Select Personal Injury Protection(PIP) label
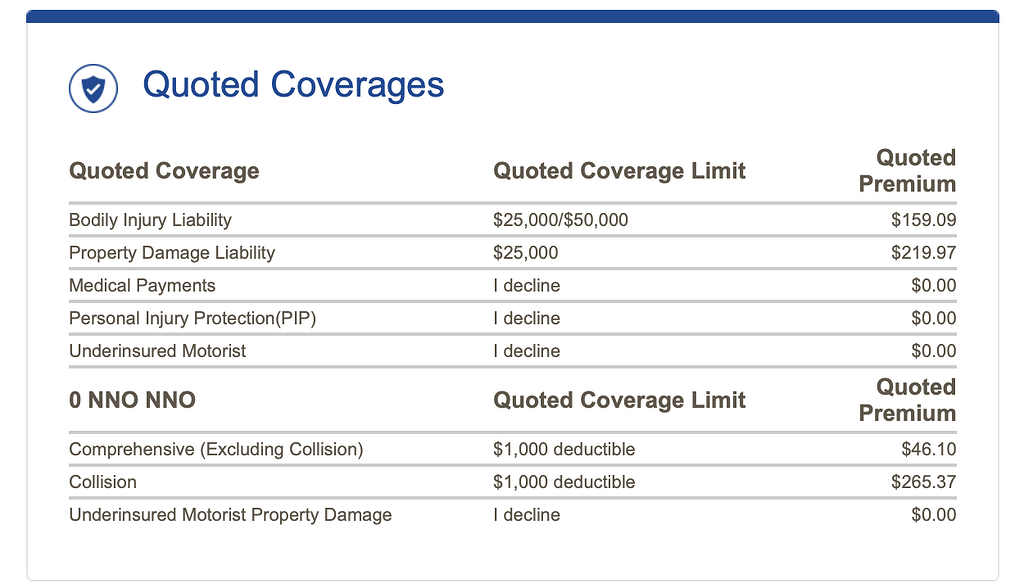The height and width of the screenshot is (588, 1024). pos(192,319)
